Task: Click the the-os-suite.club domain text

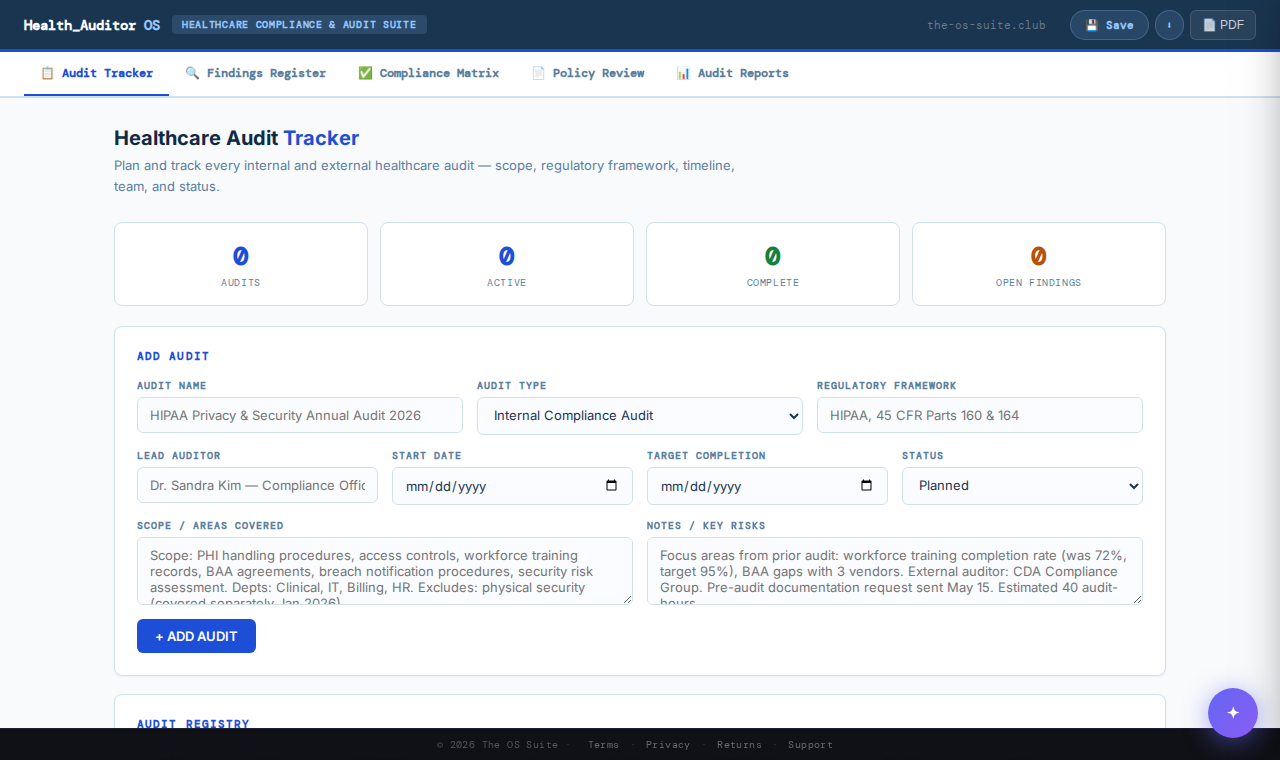Action: 986,25
